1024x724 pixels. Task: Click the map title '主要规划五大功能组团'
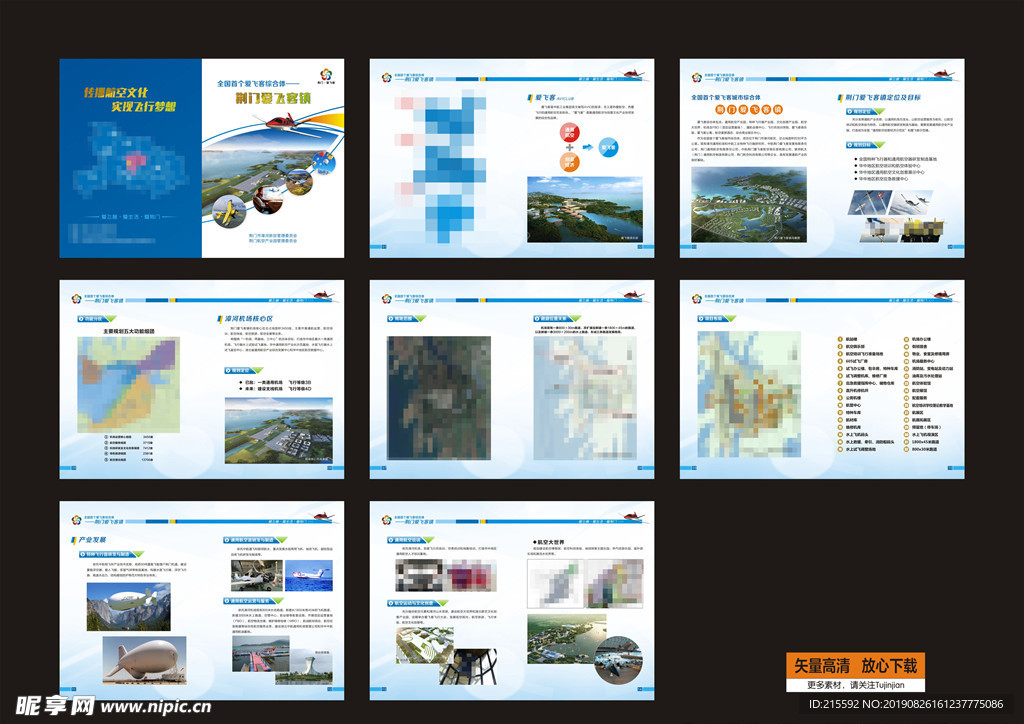129,331
